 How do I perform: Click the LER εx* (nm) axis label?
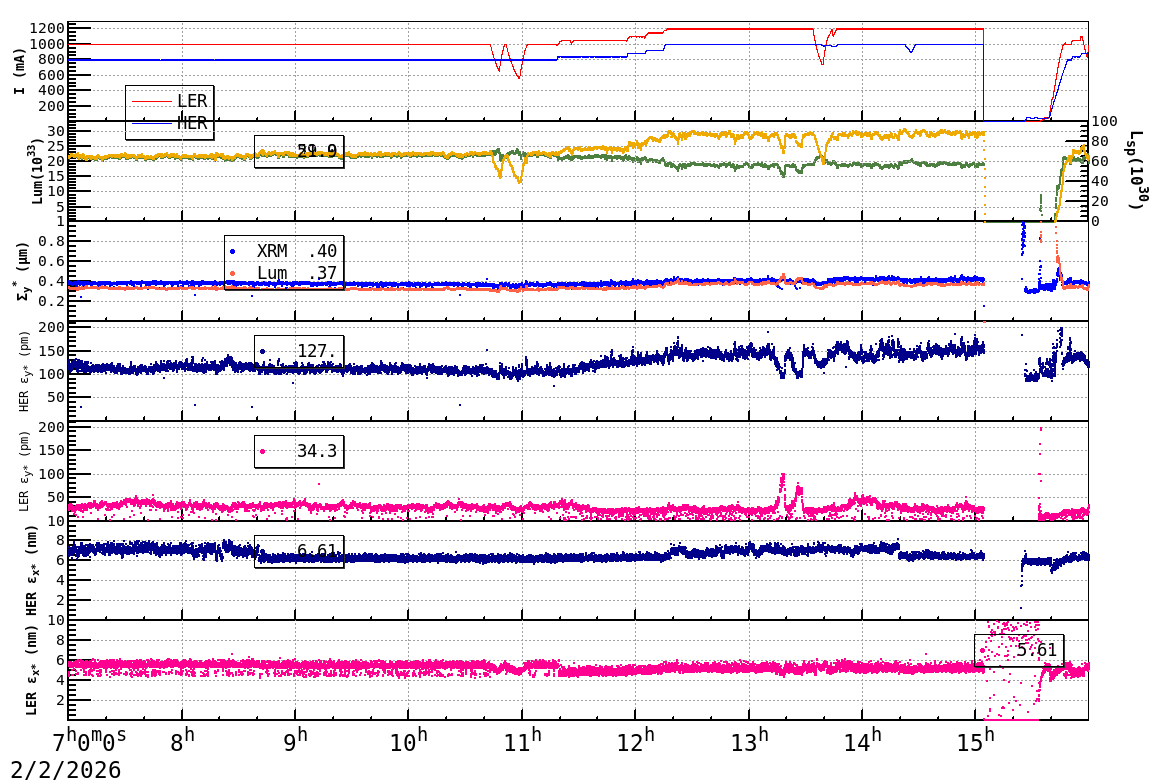32,670
